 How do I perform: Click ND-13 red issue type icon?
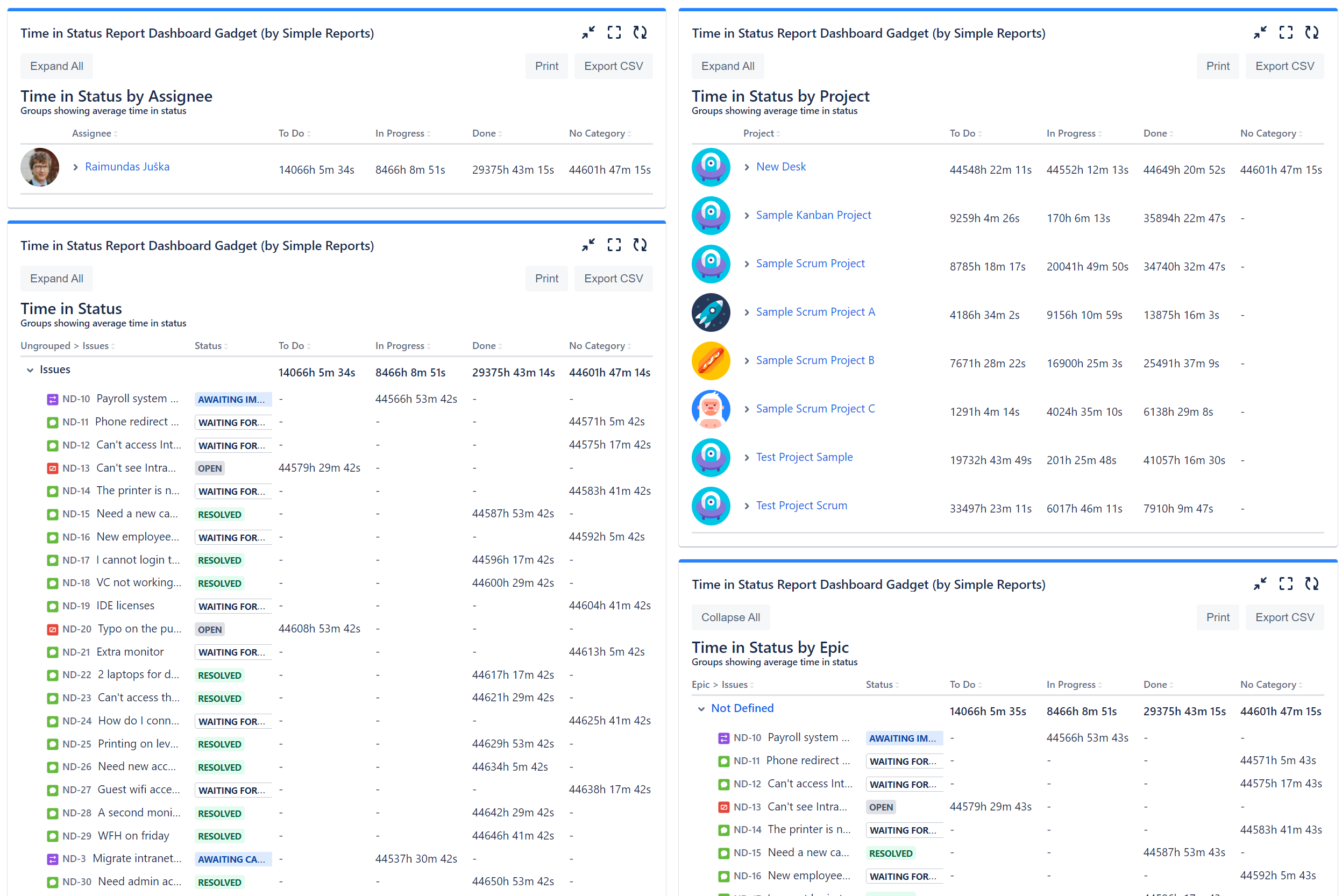52,468
